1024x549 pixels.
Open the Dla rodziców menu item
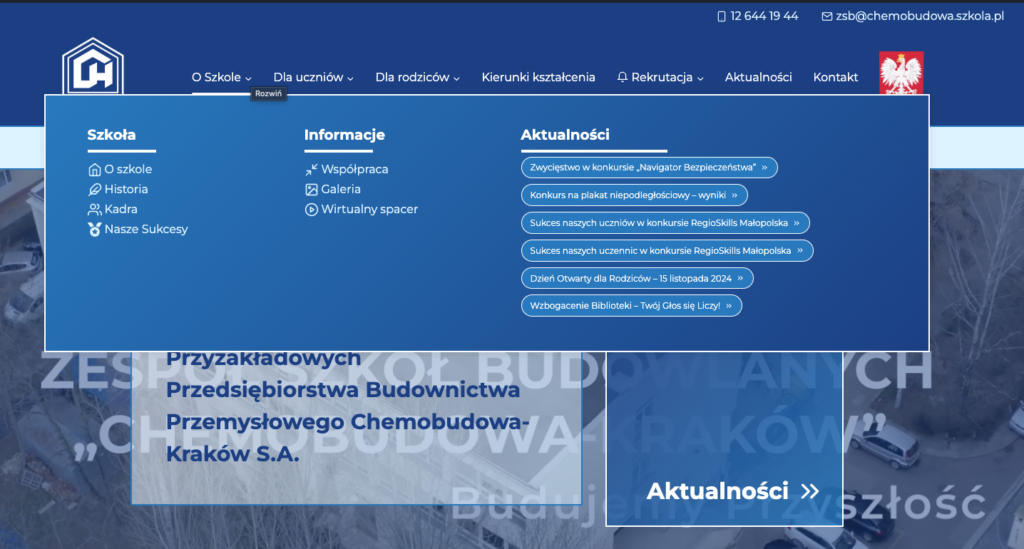[412, 77]
